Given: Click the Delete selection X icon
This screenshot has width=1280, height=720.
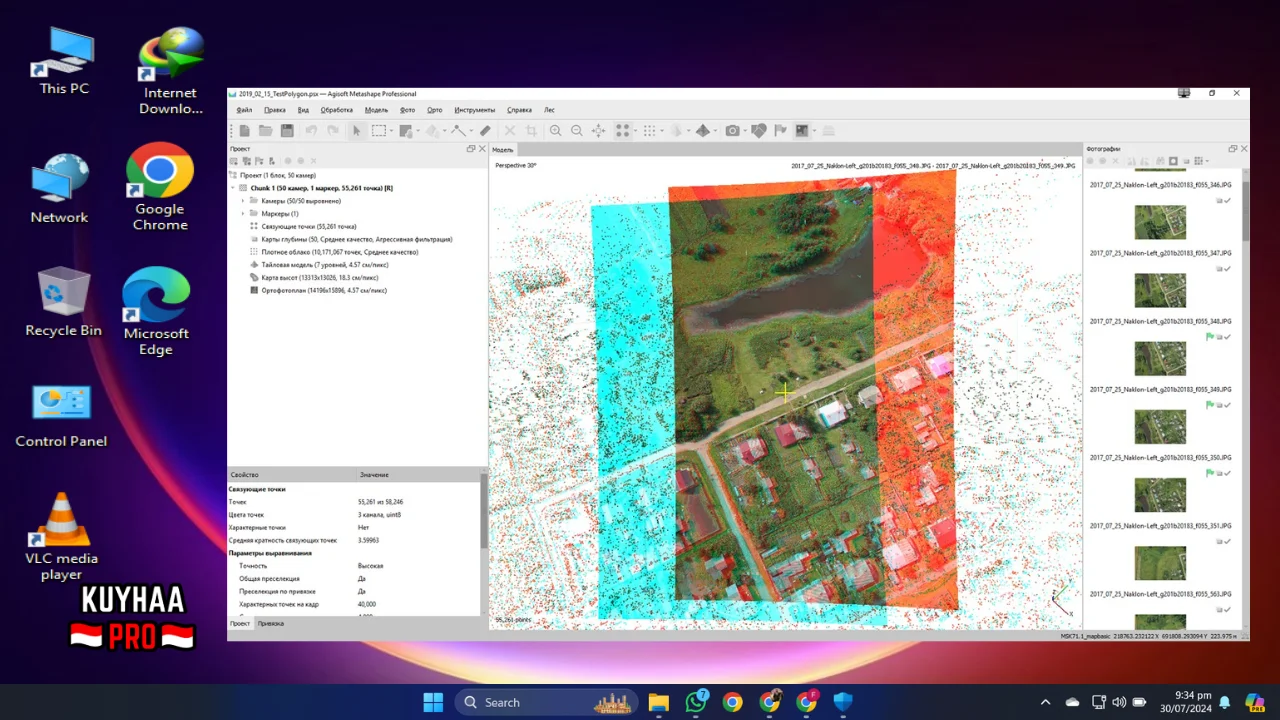Looking at the screenshot, I should point(510,130).
